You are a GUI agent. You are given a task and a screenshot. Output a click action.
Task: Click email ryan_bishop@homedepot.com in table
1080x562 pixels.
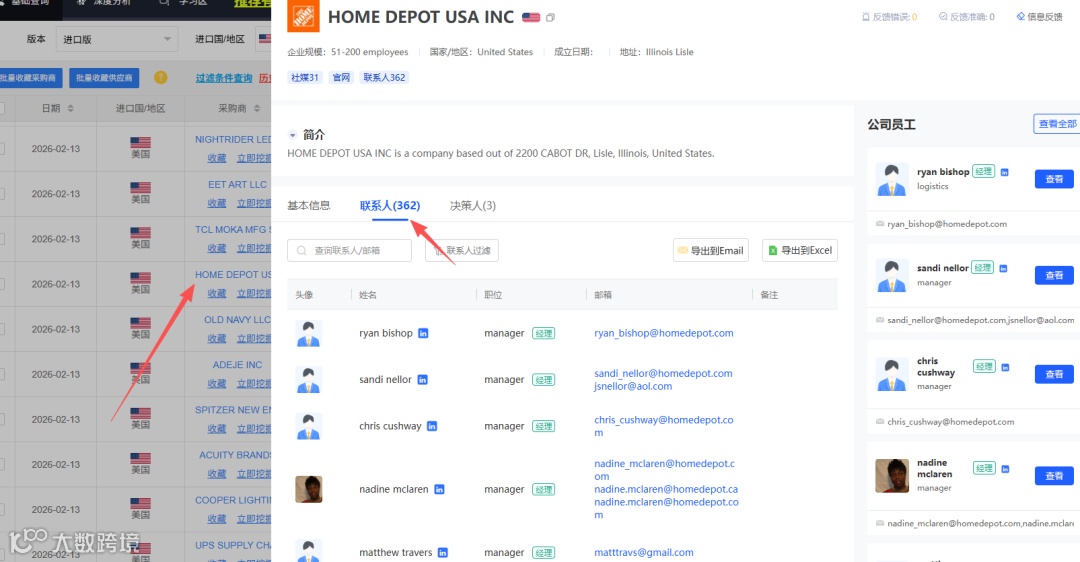click(x=664, y=333)
